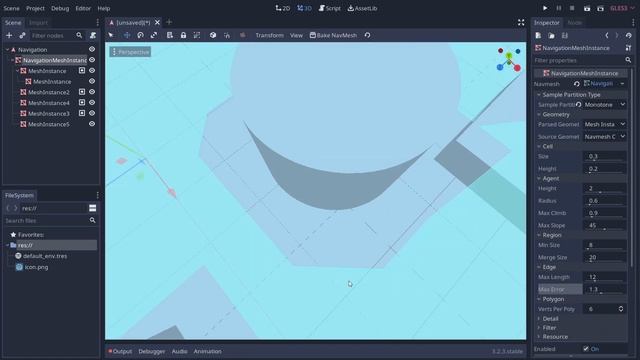
Task: Open the NavigationMeshInstance documentation icon
Action: pos(628,48)
